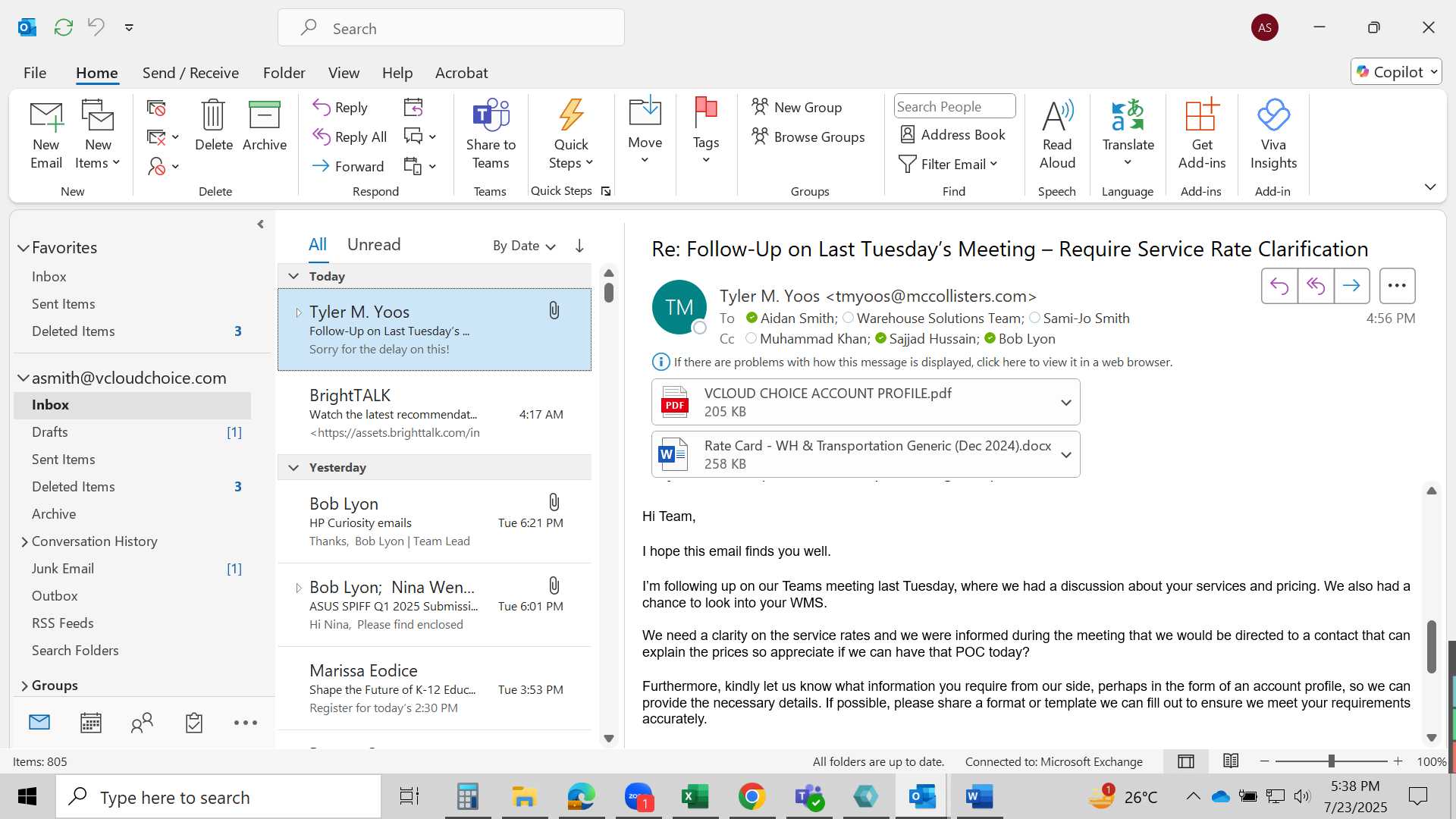Click the New Email icon
This screenshot has width=1456, height=819.
(x=46, y=135)
